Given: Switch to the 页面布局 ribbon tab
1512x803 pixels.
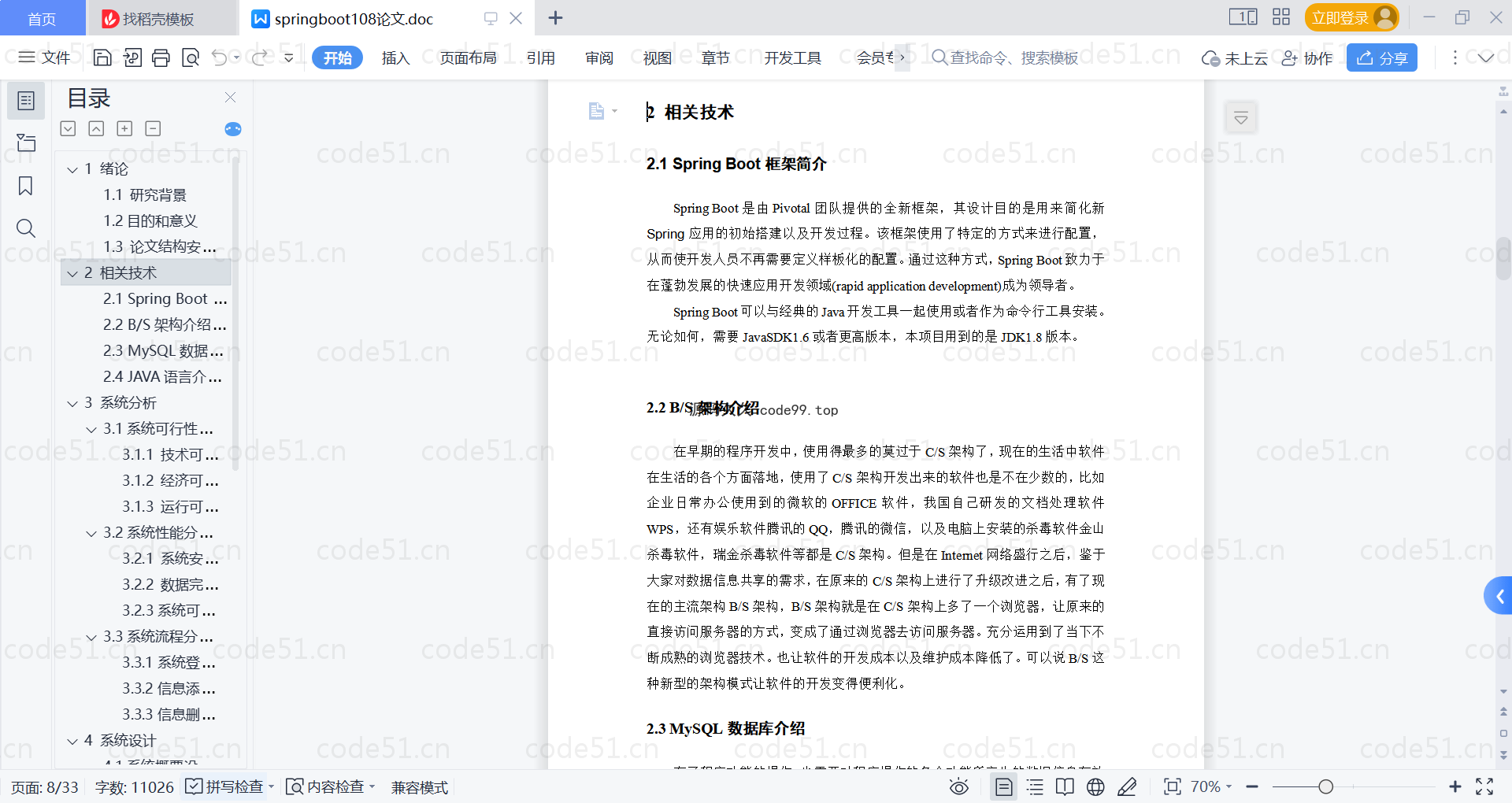Looking at the screenshot, I should pos(468,58).
